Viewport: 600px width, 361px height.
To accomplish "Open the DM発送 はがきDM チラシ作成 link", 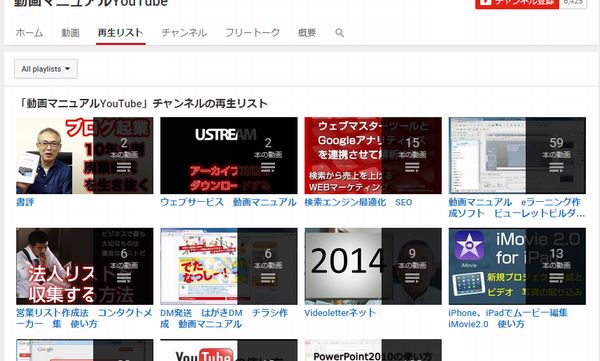I will (224, 318).
